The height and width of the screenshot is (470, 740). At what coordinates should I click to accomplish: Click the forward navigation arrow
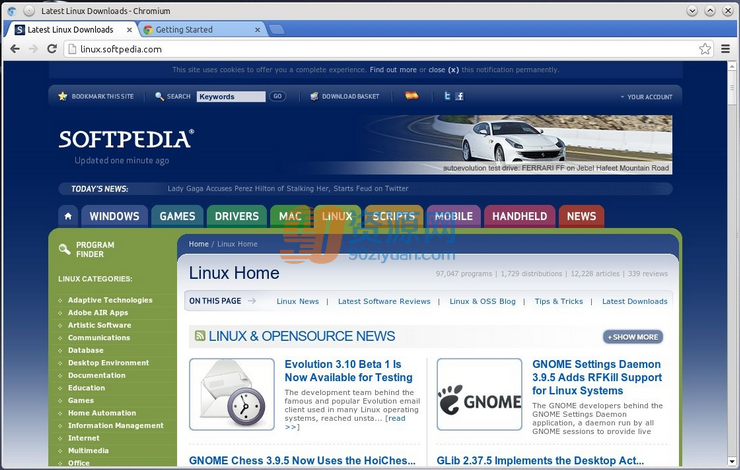[33, 49]
